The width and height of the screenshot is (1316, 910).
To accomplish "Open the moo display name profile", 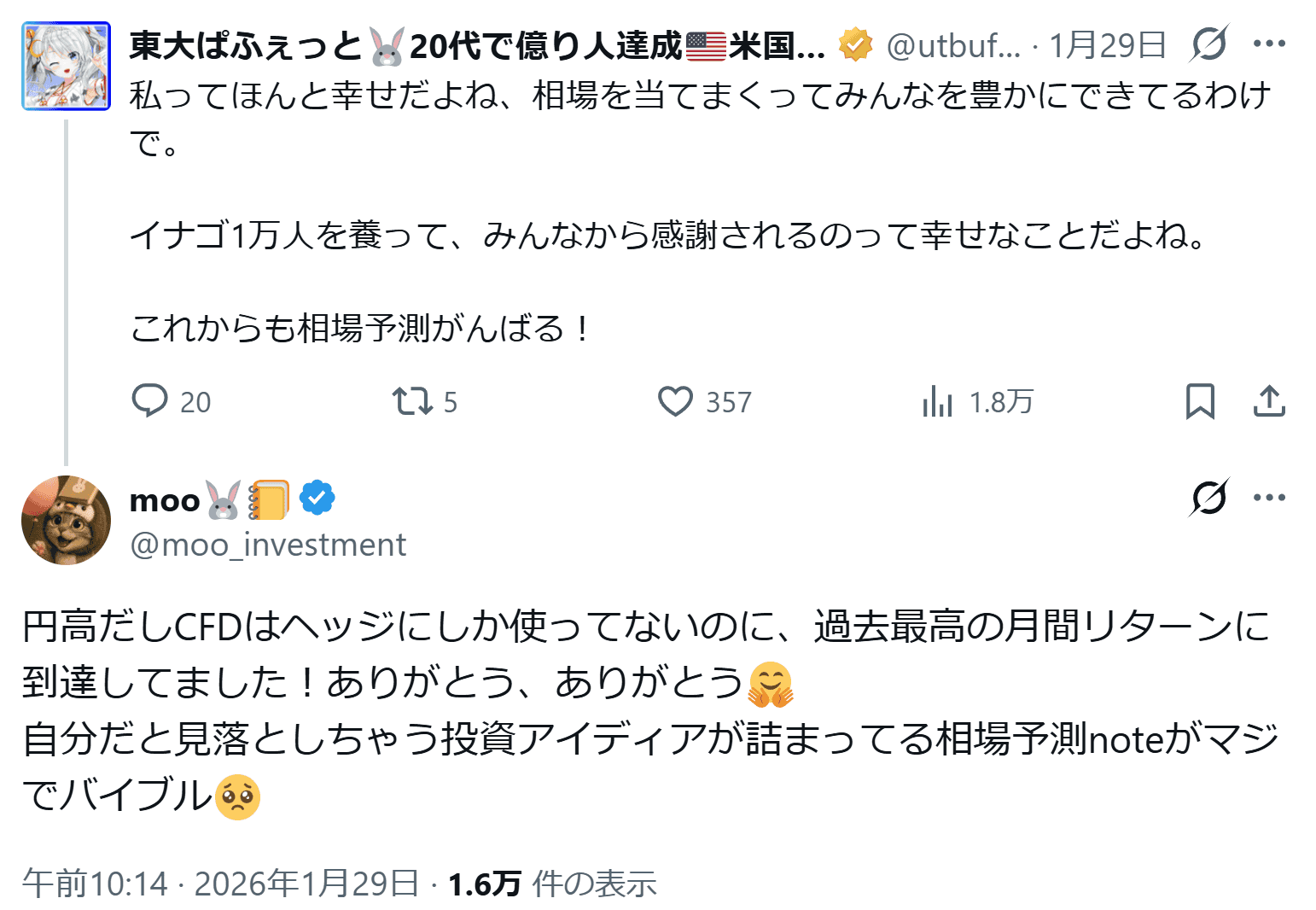I will [x=165, y=500].
